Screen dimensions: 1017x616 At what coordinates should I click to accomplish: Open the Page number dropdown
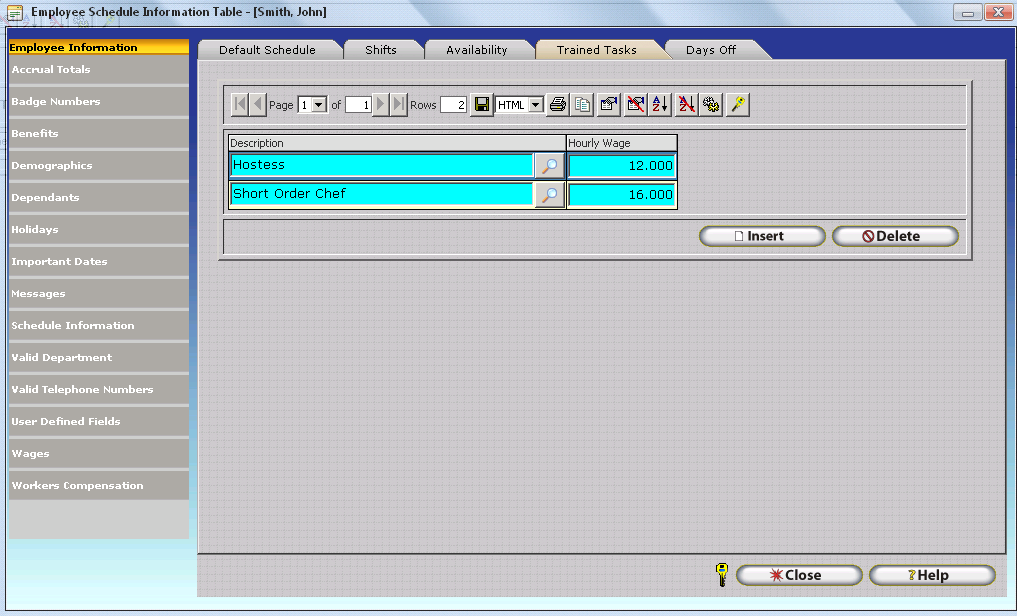pyautogui.click(x=319, y=105)
